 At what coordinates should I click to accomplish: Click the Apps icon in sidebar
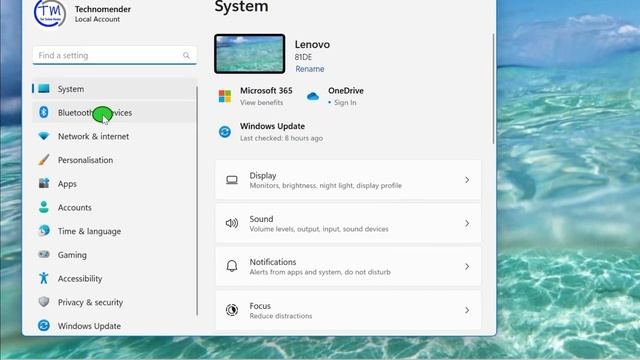click(44, 183)
